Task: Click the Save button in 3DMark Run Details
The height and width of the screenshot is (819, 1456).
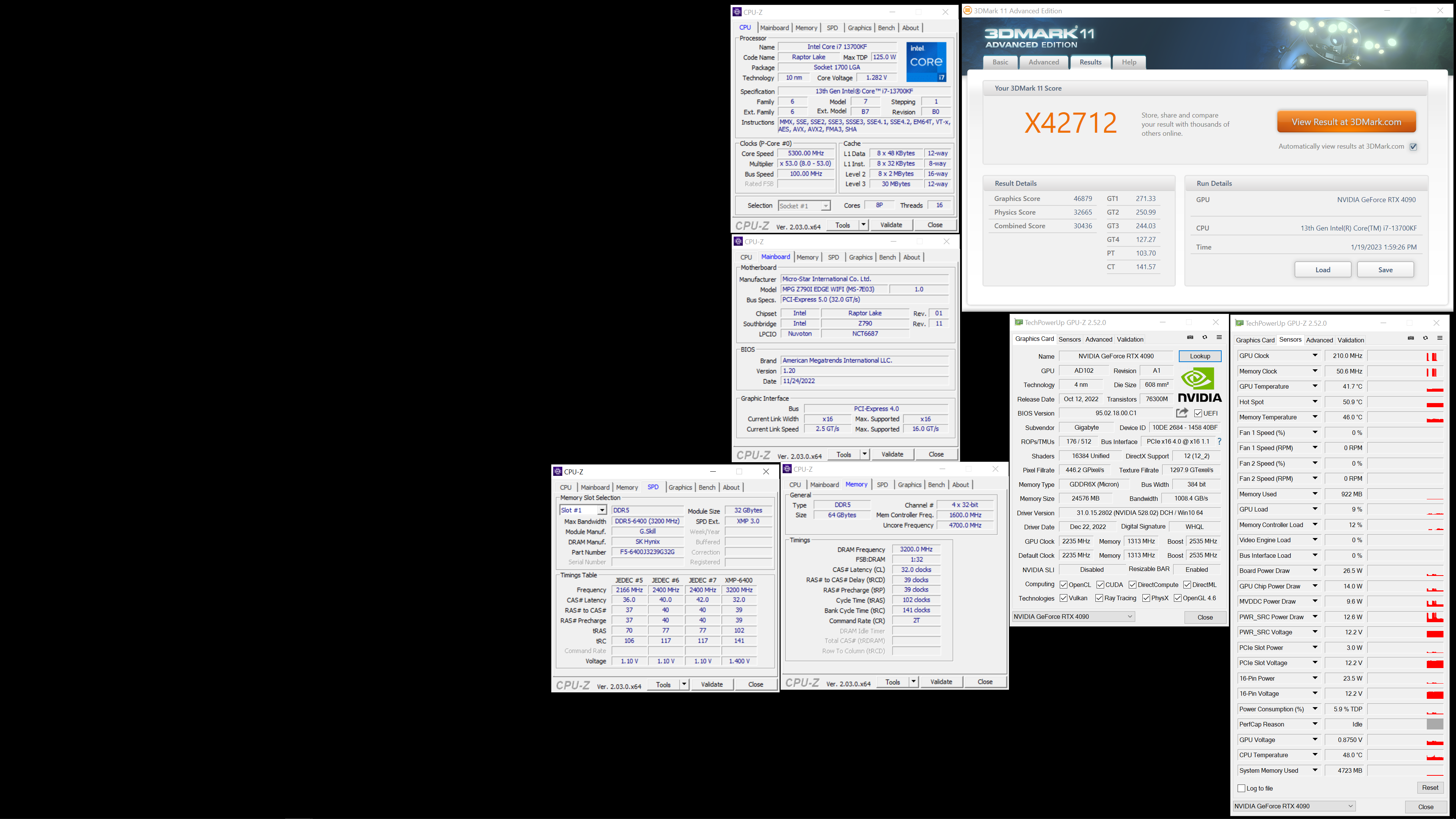Action: click(1385, 270)
